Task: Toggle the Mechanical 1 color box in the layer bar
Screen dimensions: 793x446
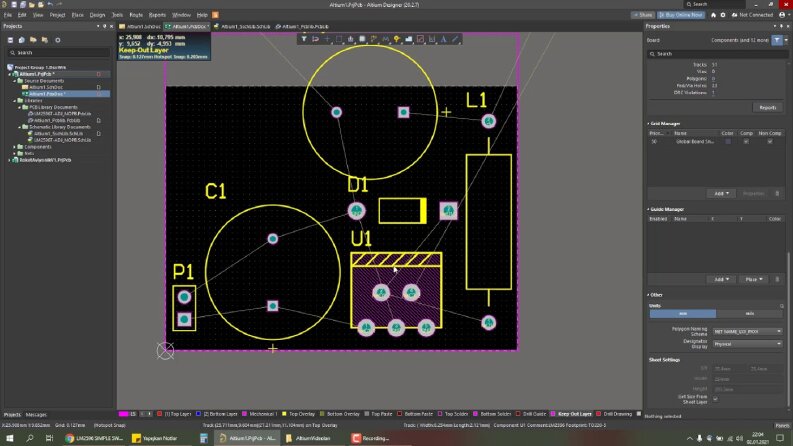Action: click(x=245, y=414)
